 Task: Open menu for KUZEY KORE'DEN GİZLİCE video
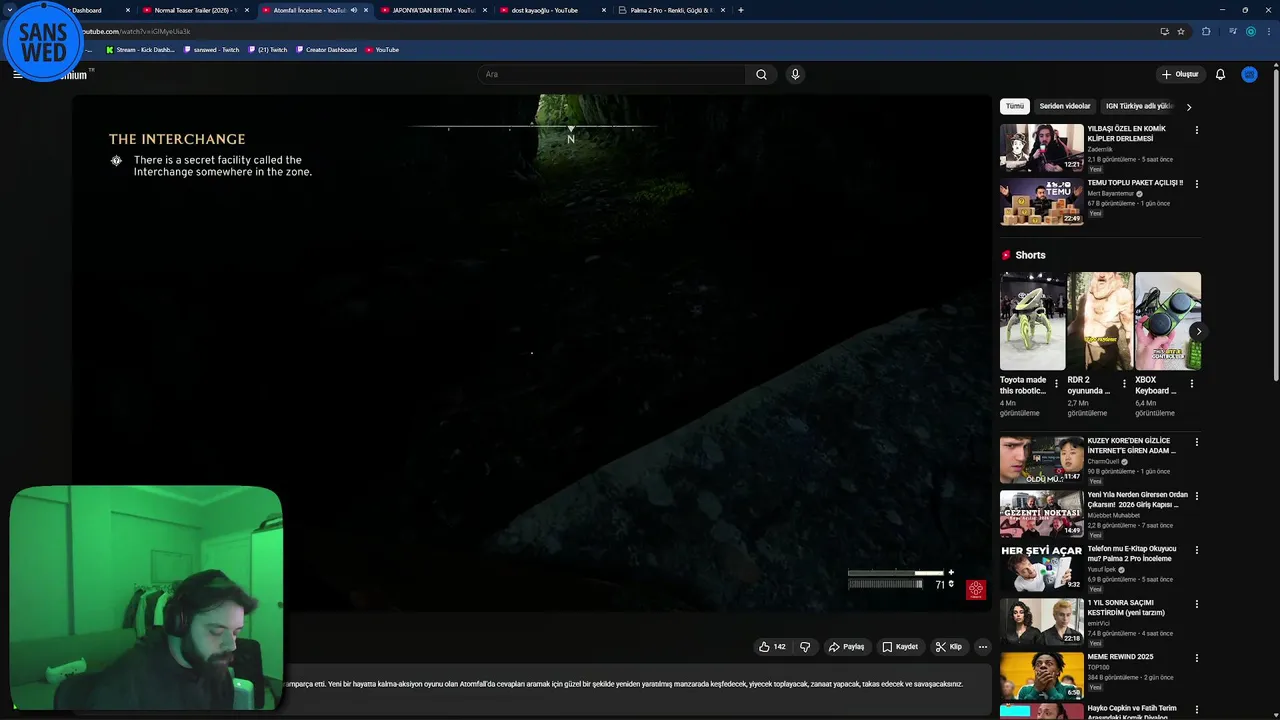click(1196, 442)
